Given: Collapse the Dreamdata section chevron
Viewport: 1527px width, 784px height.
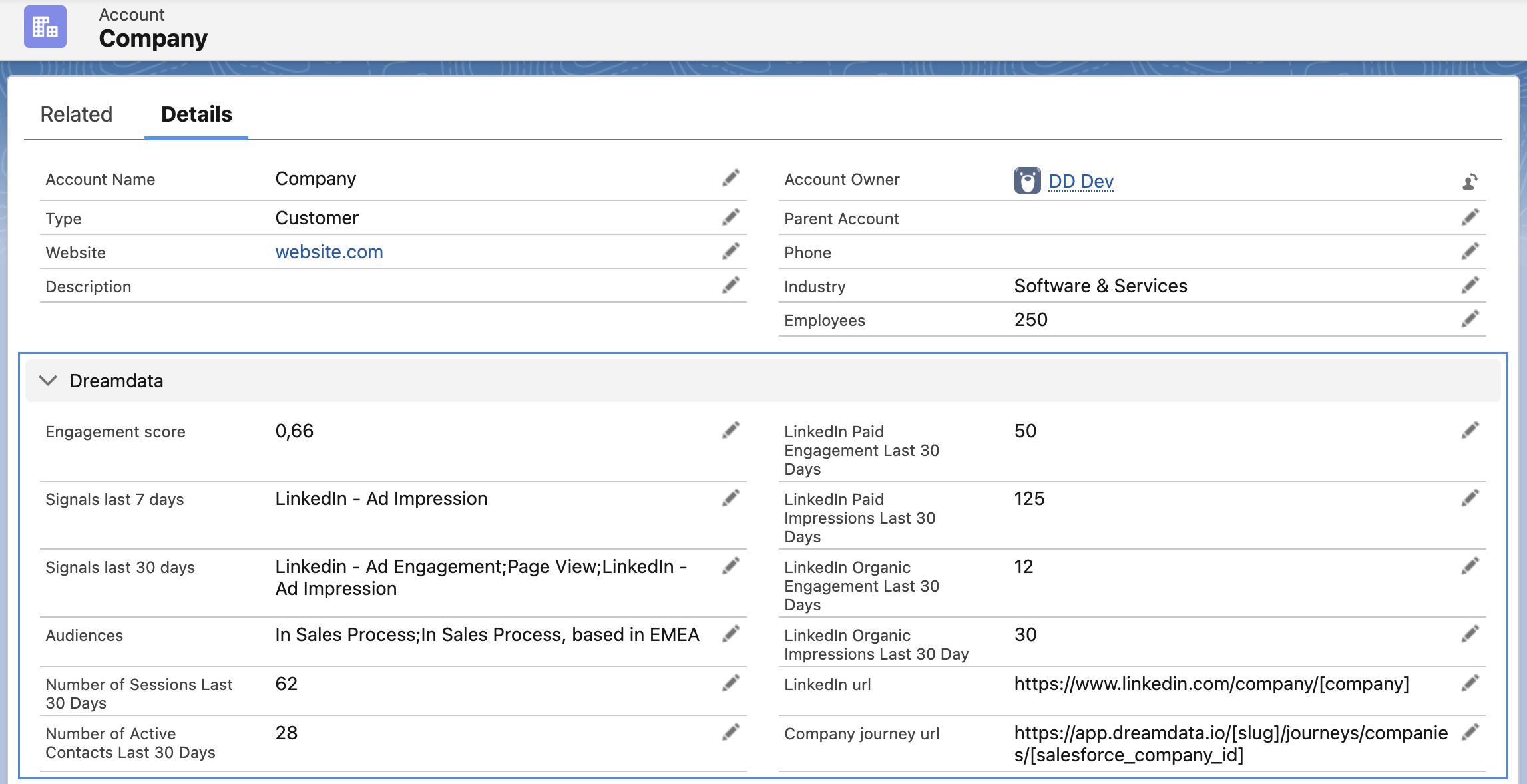Looking at the screenshot, I should click(48, 381).
